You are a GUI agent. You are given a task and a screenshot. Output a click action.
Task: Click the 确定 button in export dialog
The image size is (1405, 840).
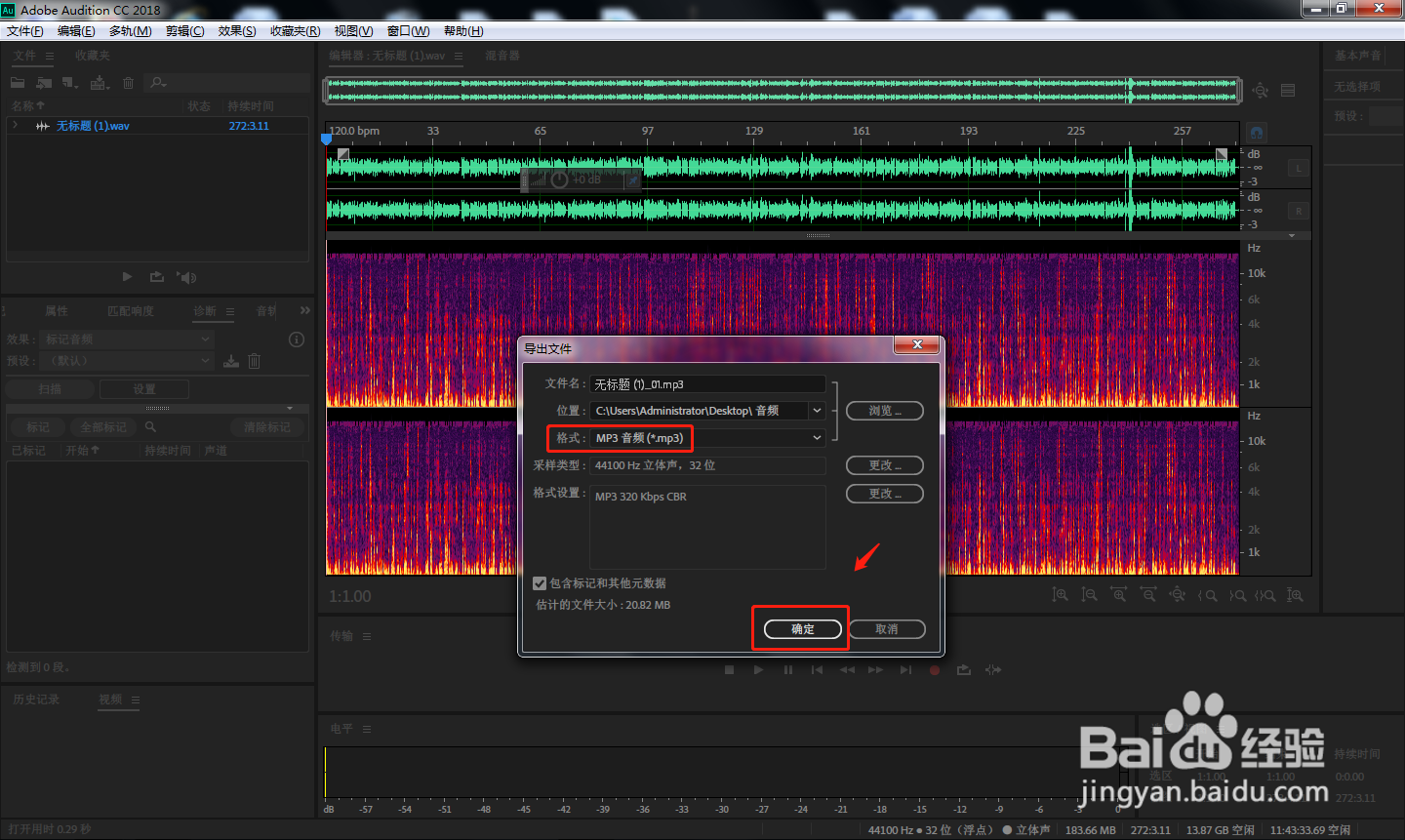coord(802,629)
